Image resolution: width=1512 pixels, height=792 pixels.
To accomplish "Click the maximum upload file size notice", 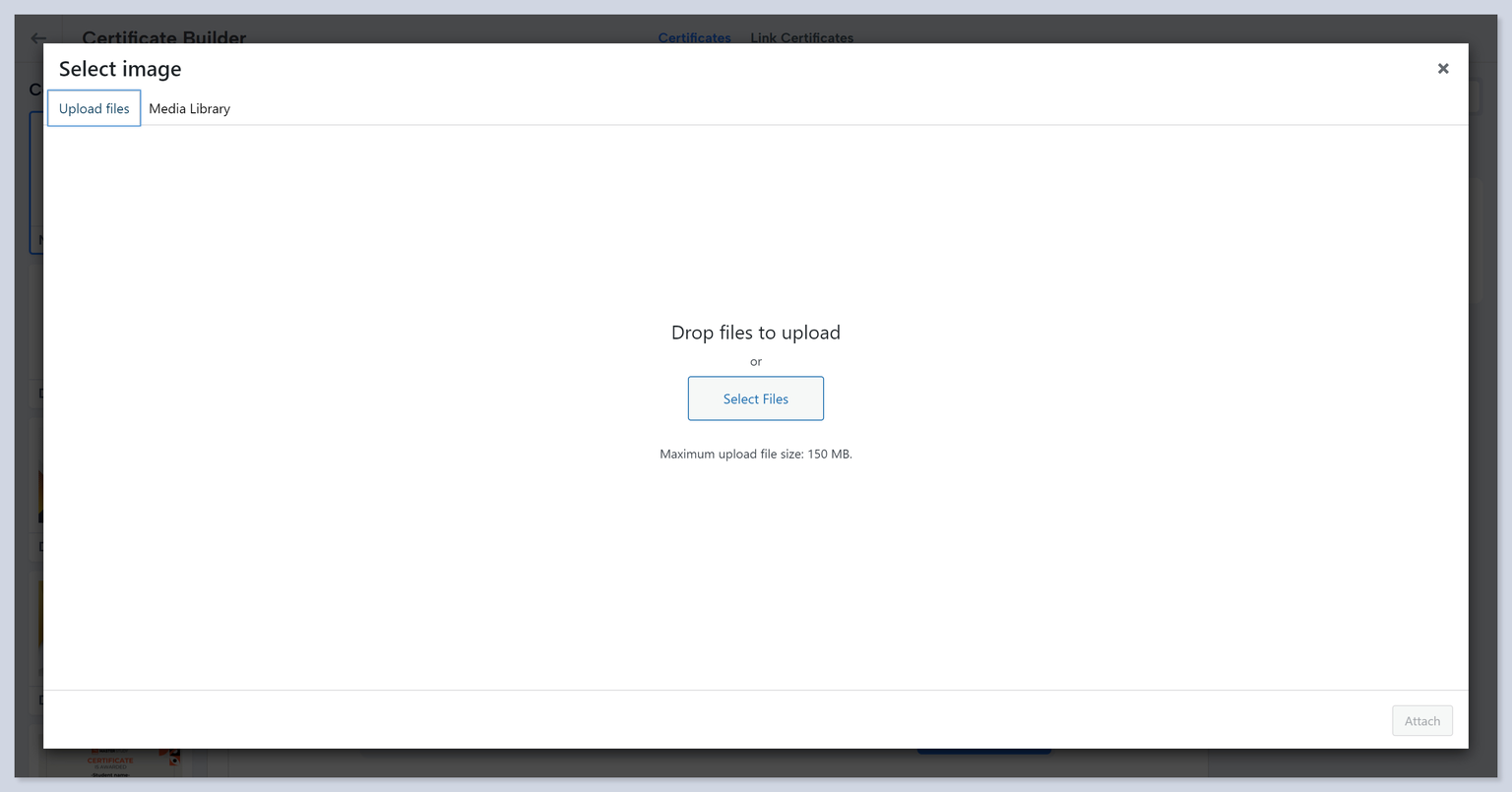I will (x=755, y=455).
